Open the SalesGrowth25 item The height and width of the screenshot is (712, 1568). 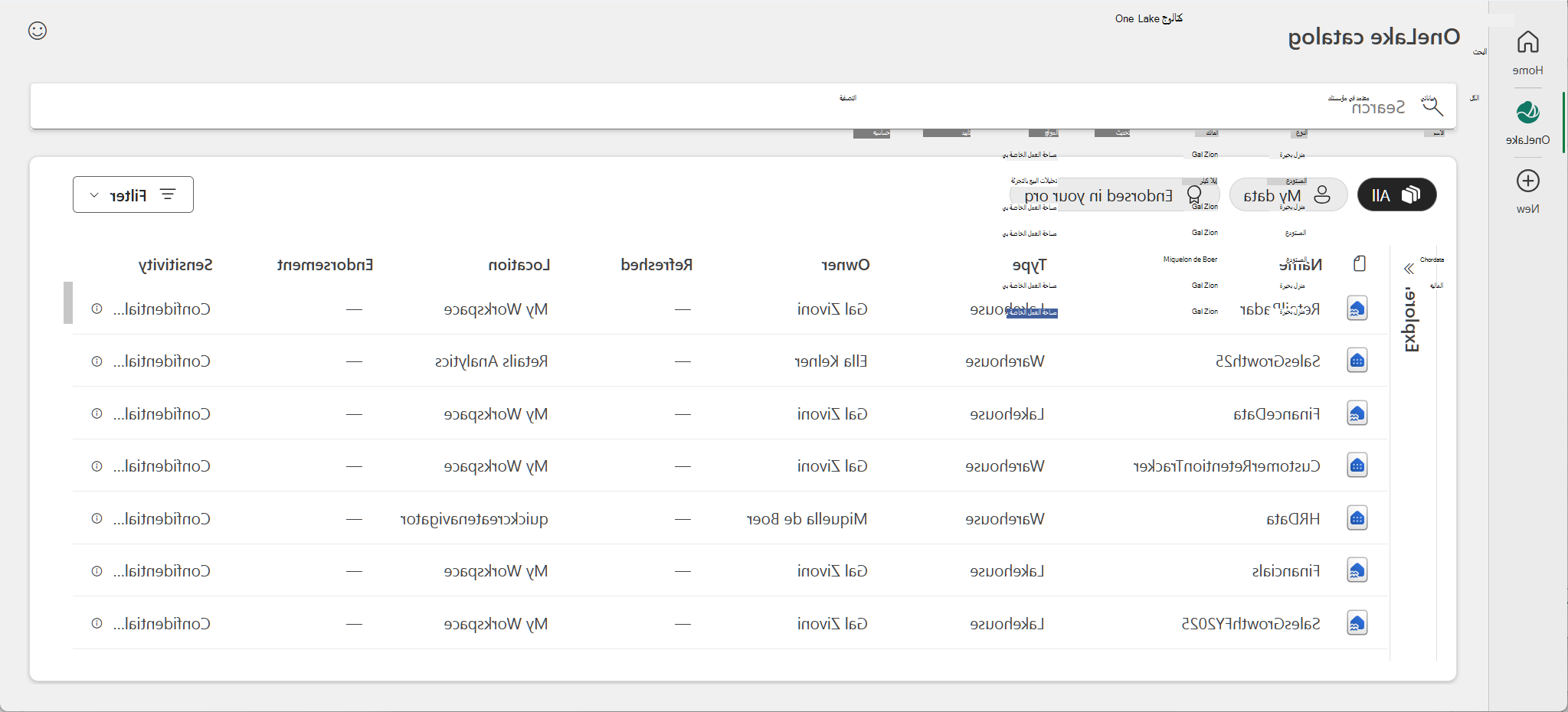tap(1268, 361)
